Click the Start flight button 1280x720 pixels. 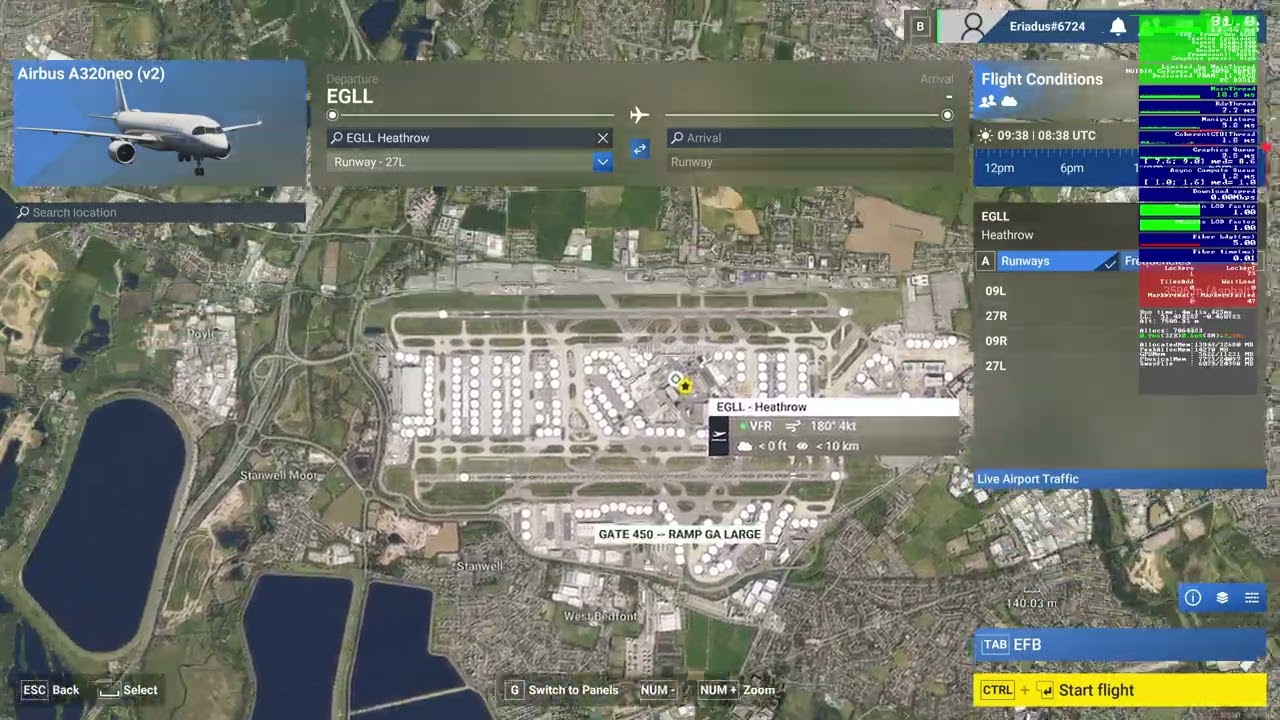1120,690
